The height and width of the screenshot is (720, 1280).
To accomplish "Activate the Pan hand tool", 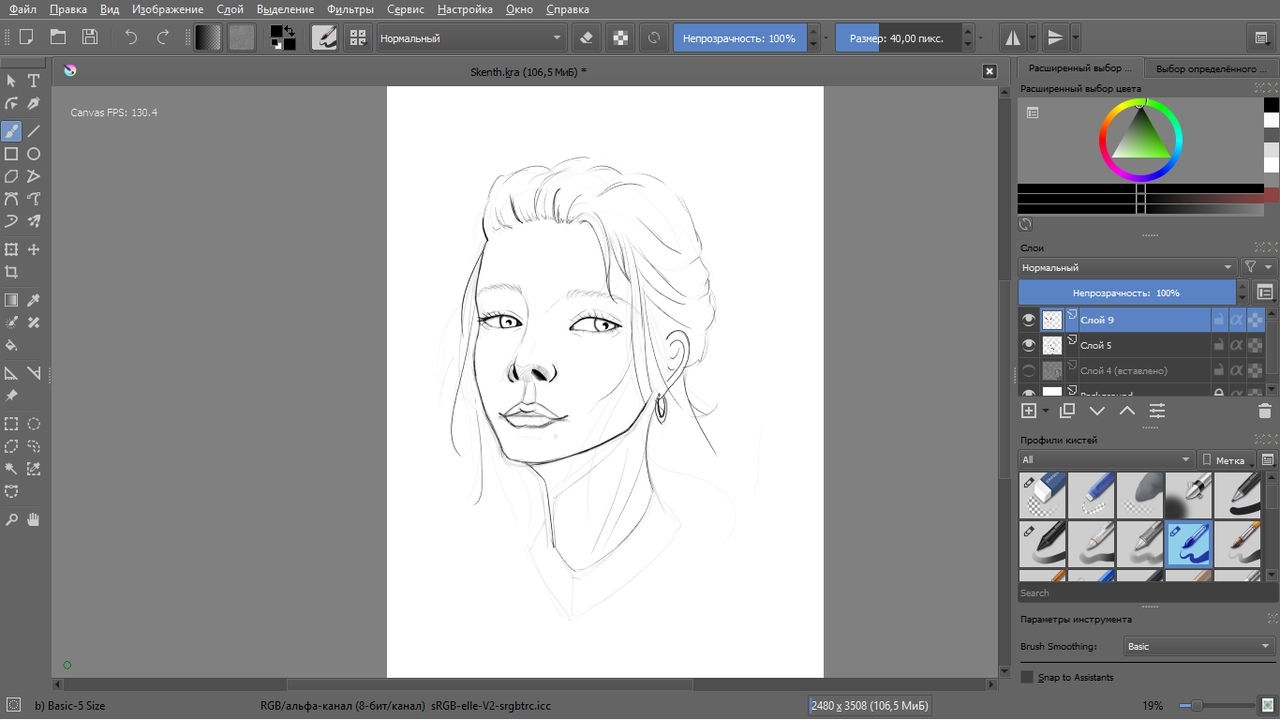I will (34, 520).
